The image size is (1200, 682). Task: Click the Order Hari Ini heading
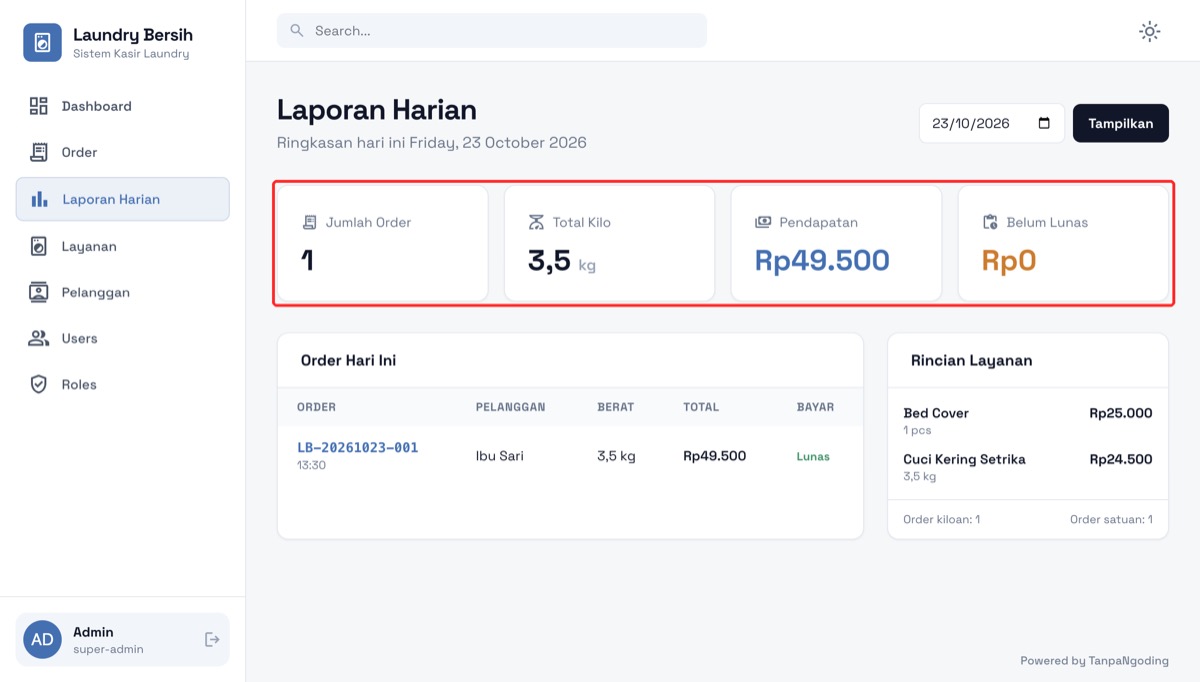pyautogui.click(x=348, y=360)
